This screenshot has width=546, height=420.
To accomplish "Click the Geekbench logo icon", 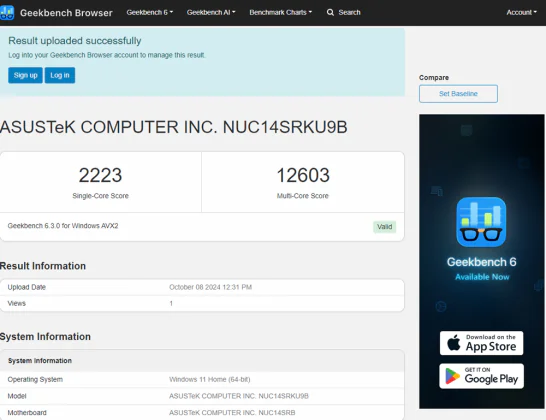I will (7, 13).
